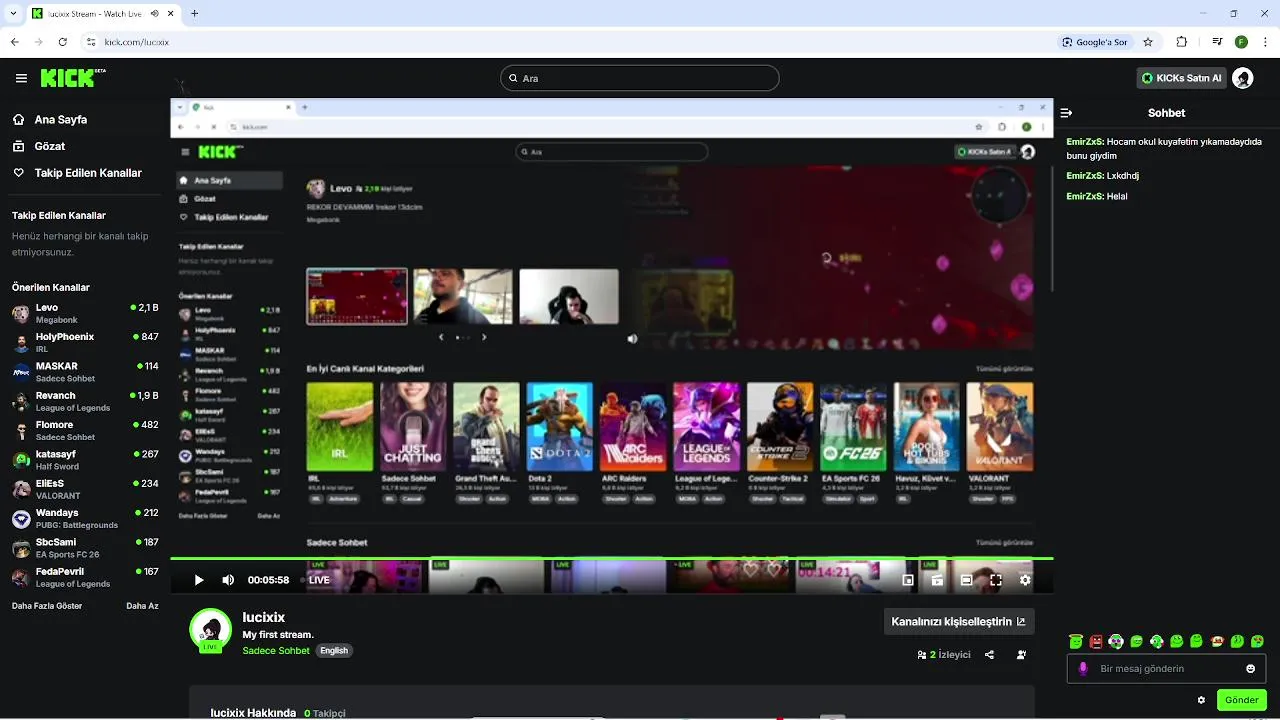Click the Google'a Sor button
This screenshot has height=720, width=1280.
coord(1095,42)
